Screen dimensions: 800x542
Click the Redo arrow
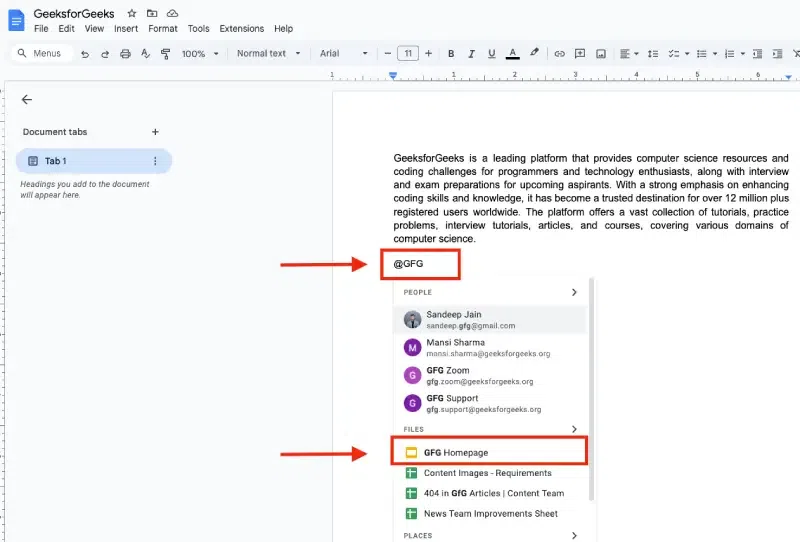pyautogui.click(x=105, y=54)
